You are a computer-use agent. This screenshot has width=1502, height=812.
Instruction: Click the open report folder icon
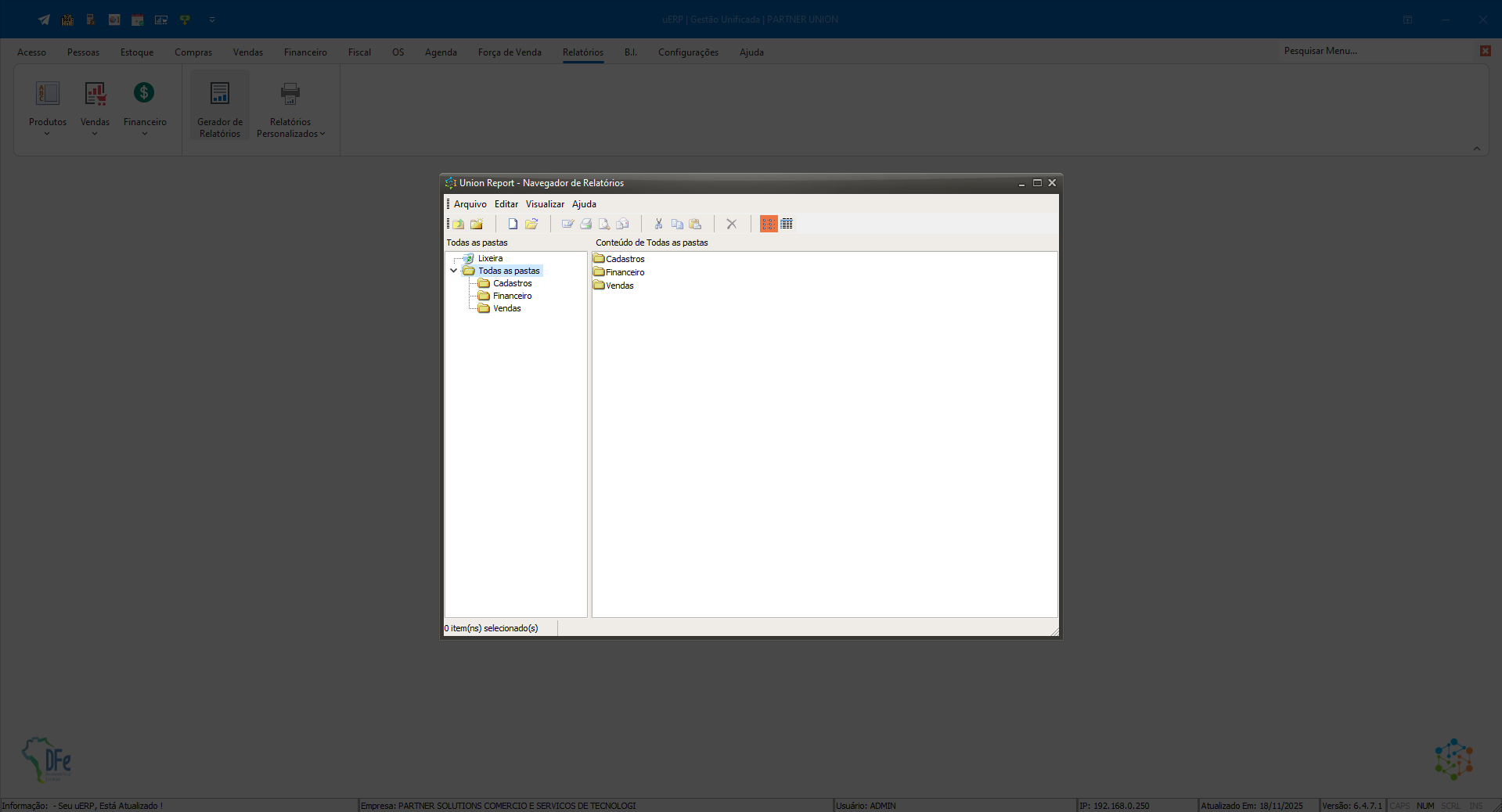[531, 225]
